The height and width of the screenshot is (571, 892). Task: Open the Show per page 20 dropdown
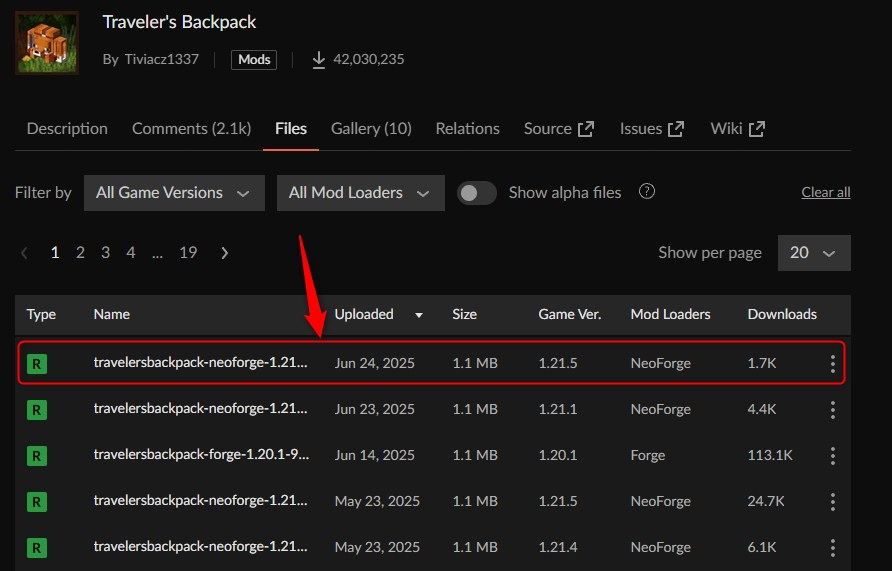point(814,253)
